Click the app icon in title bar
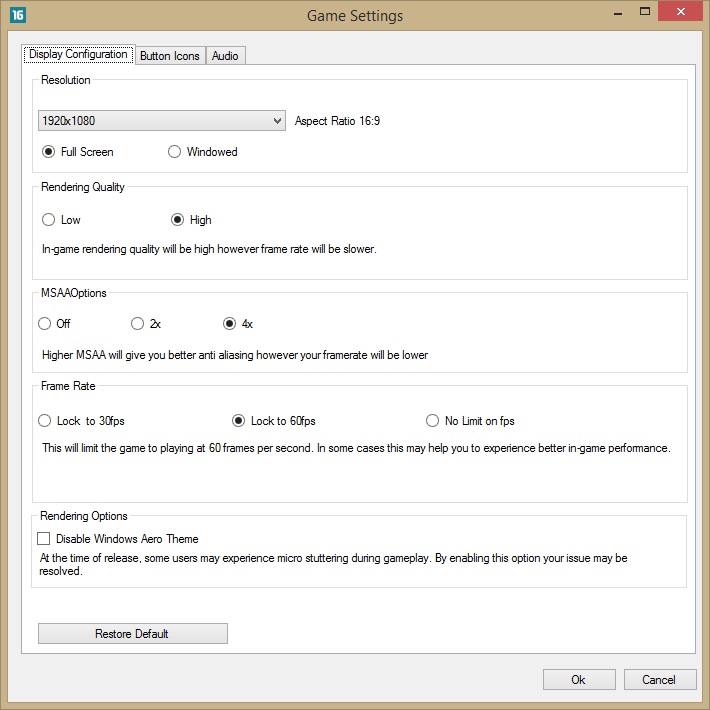 point(18,15)
